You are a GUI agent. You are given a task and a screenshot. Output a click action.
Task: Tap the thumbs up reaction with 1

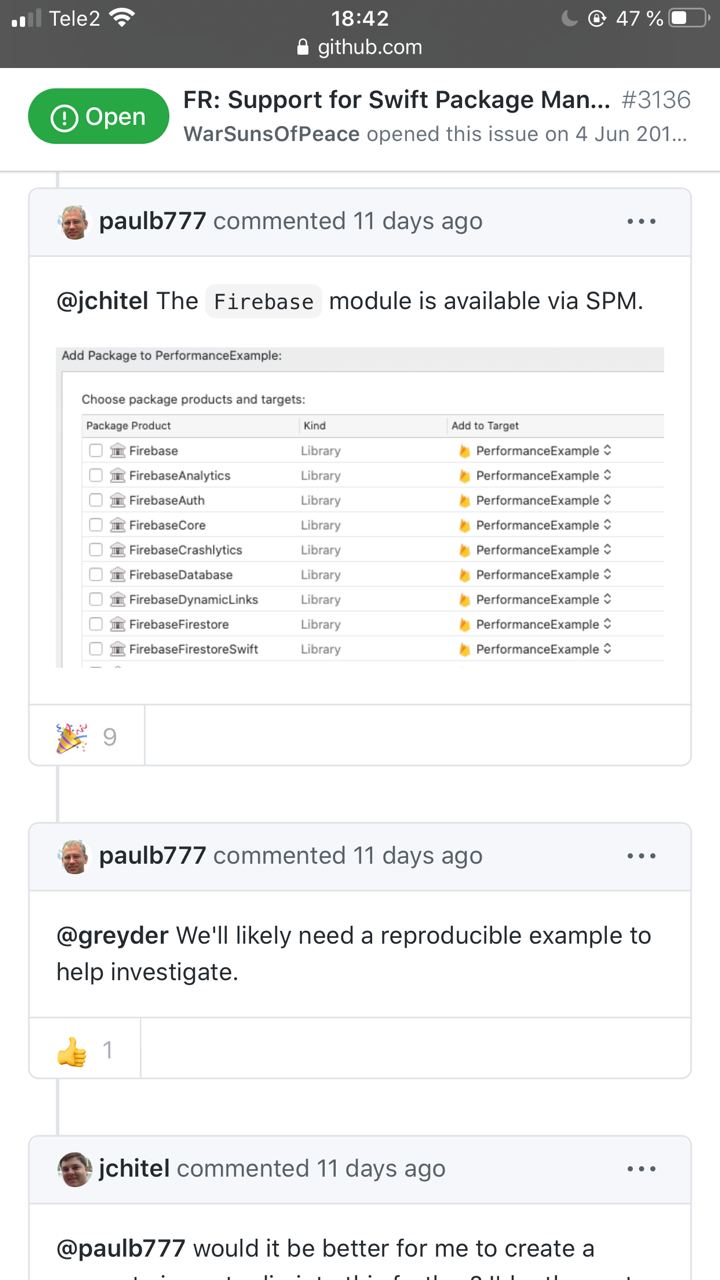[85, 1050]
